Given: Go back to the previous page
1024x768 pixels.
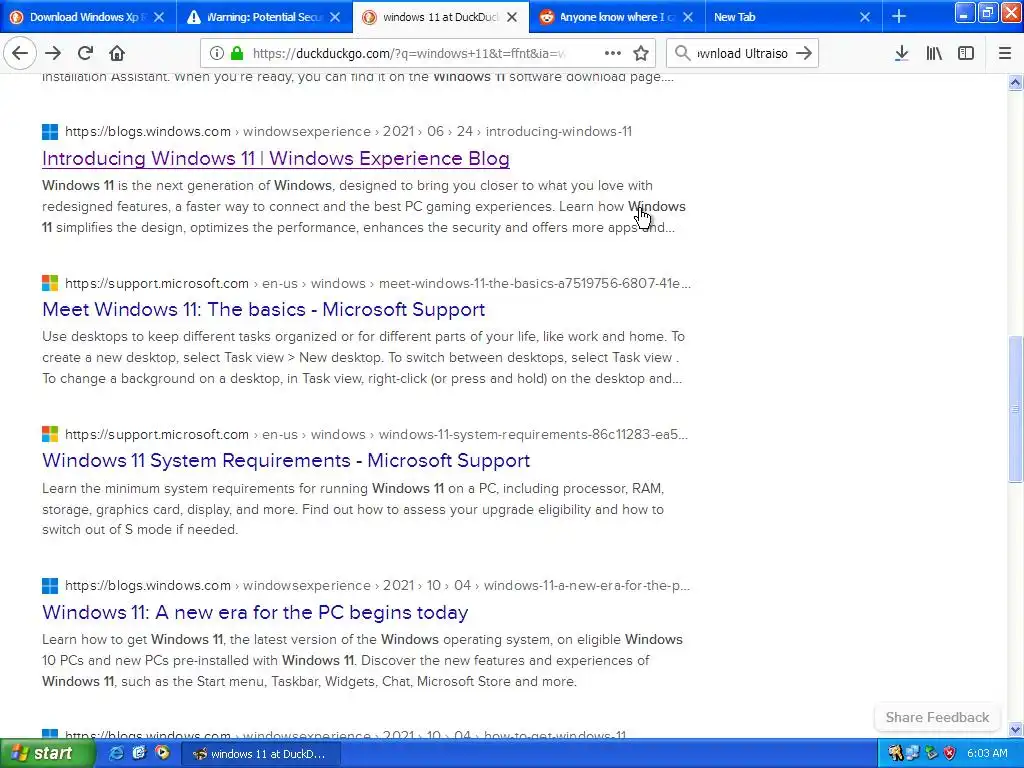Looking at the screenshot, I should pos(20,53).
